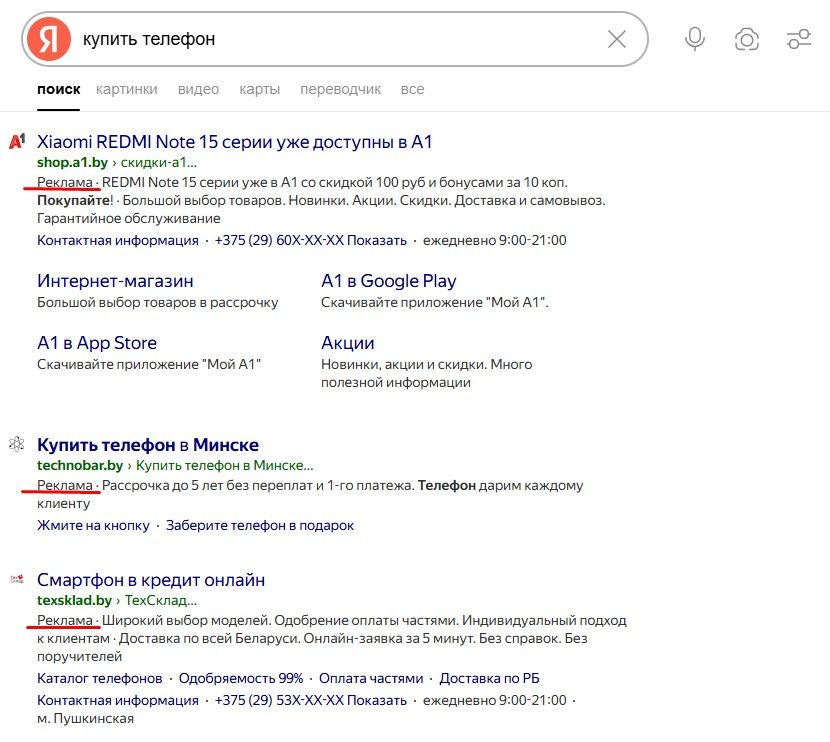Open the Каталог телефонов sitelink

coord(99,678)
